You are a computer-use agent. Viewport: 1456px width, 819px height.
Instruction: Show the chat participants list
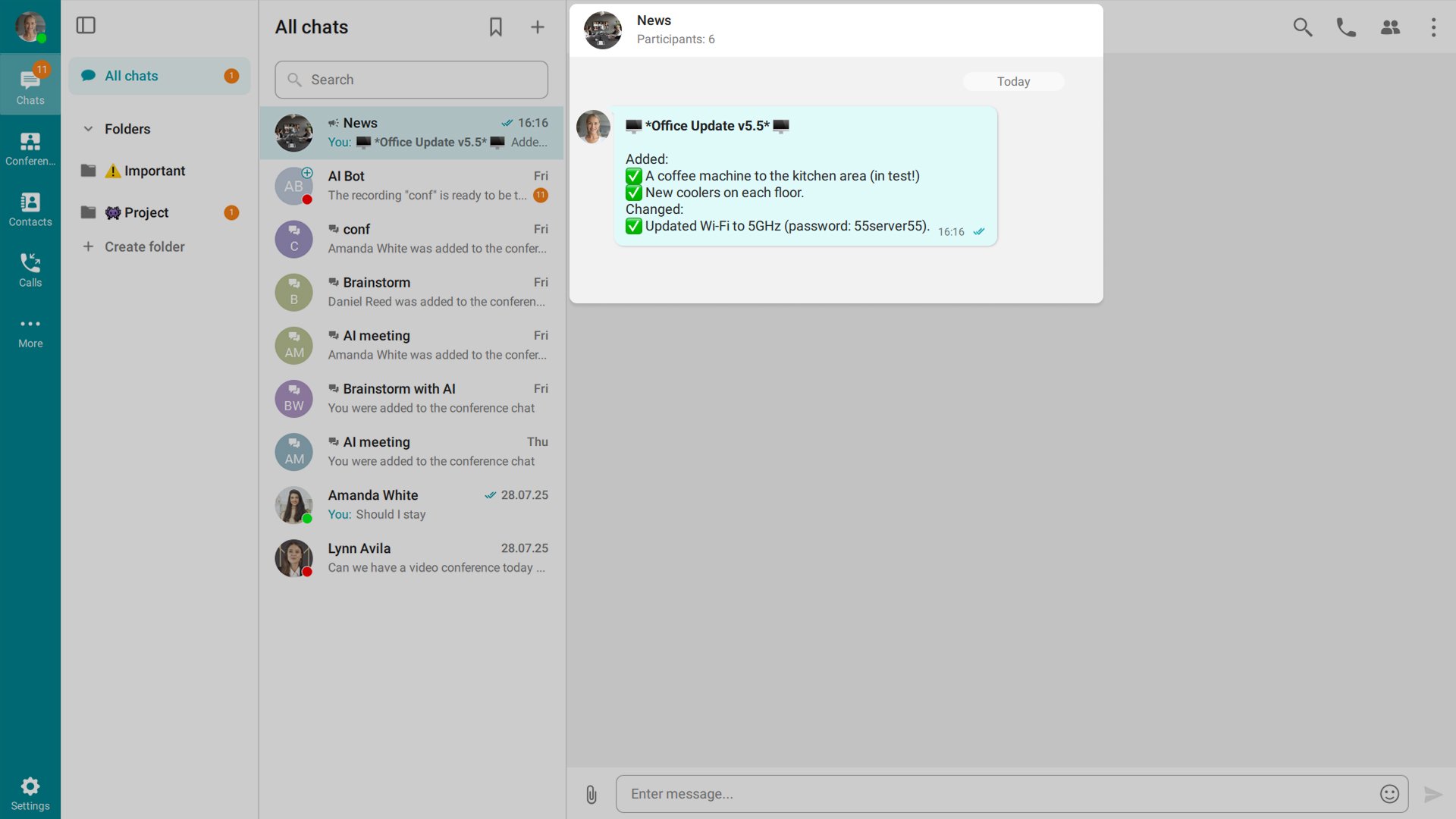(1390, 27)
